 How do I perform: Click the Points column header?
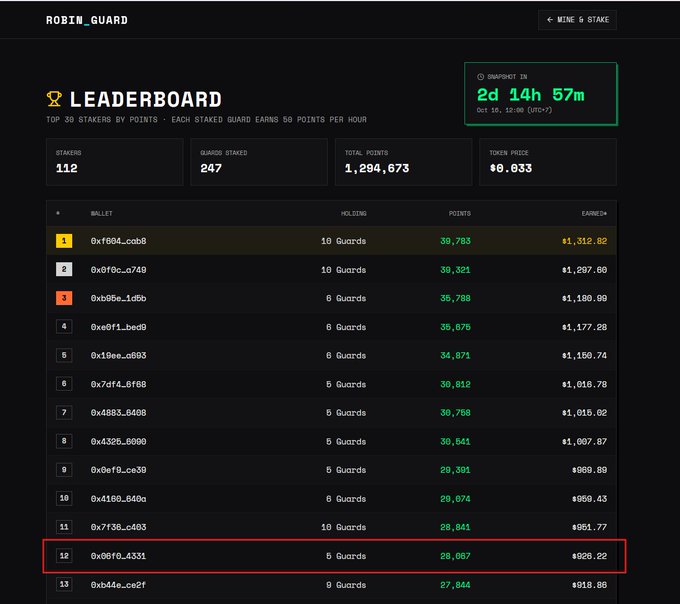[460, 213]
